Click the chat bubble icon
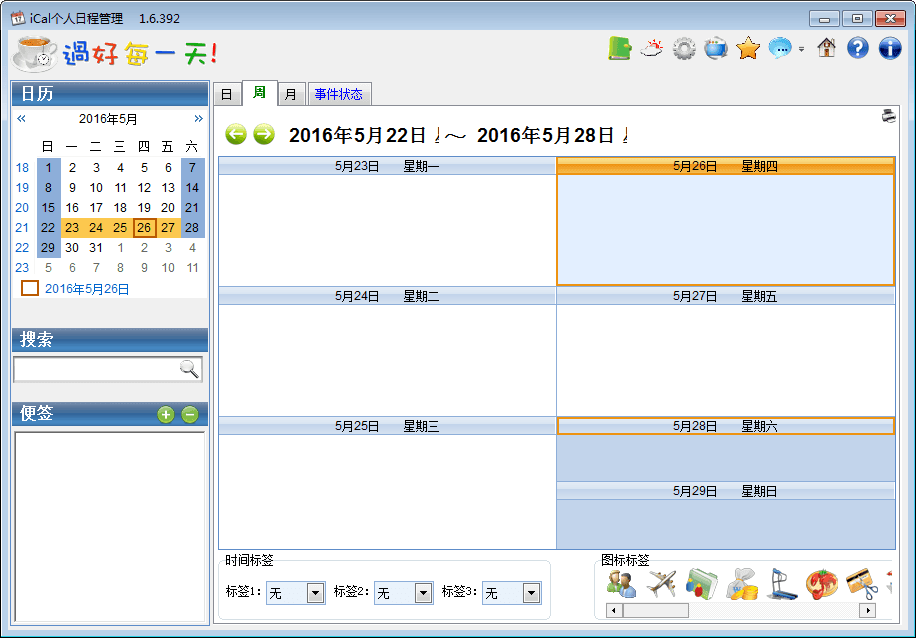The image size is (916, 638). click(780, 48)
